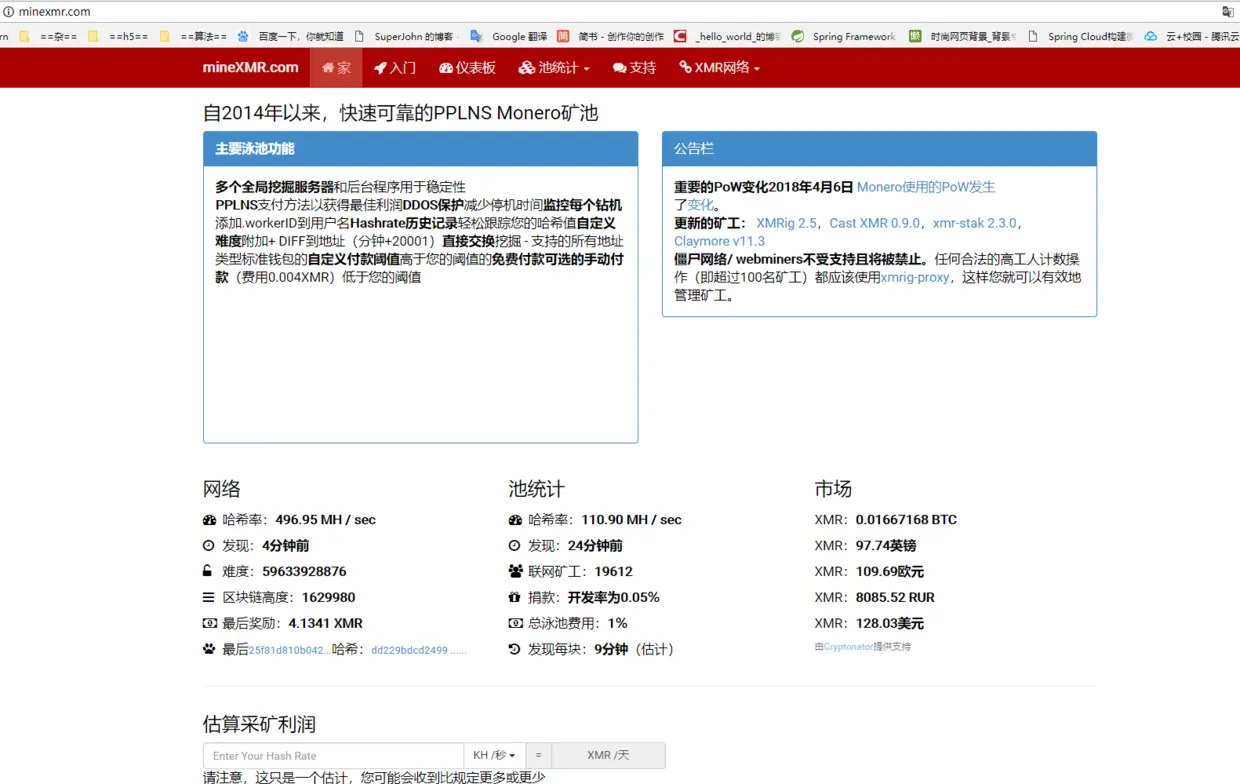
Task: Click the Enter Your Hash Rate field
Action: [333, 756]
